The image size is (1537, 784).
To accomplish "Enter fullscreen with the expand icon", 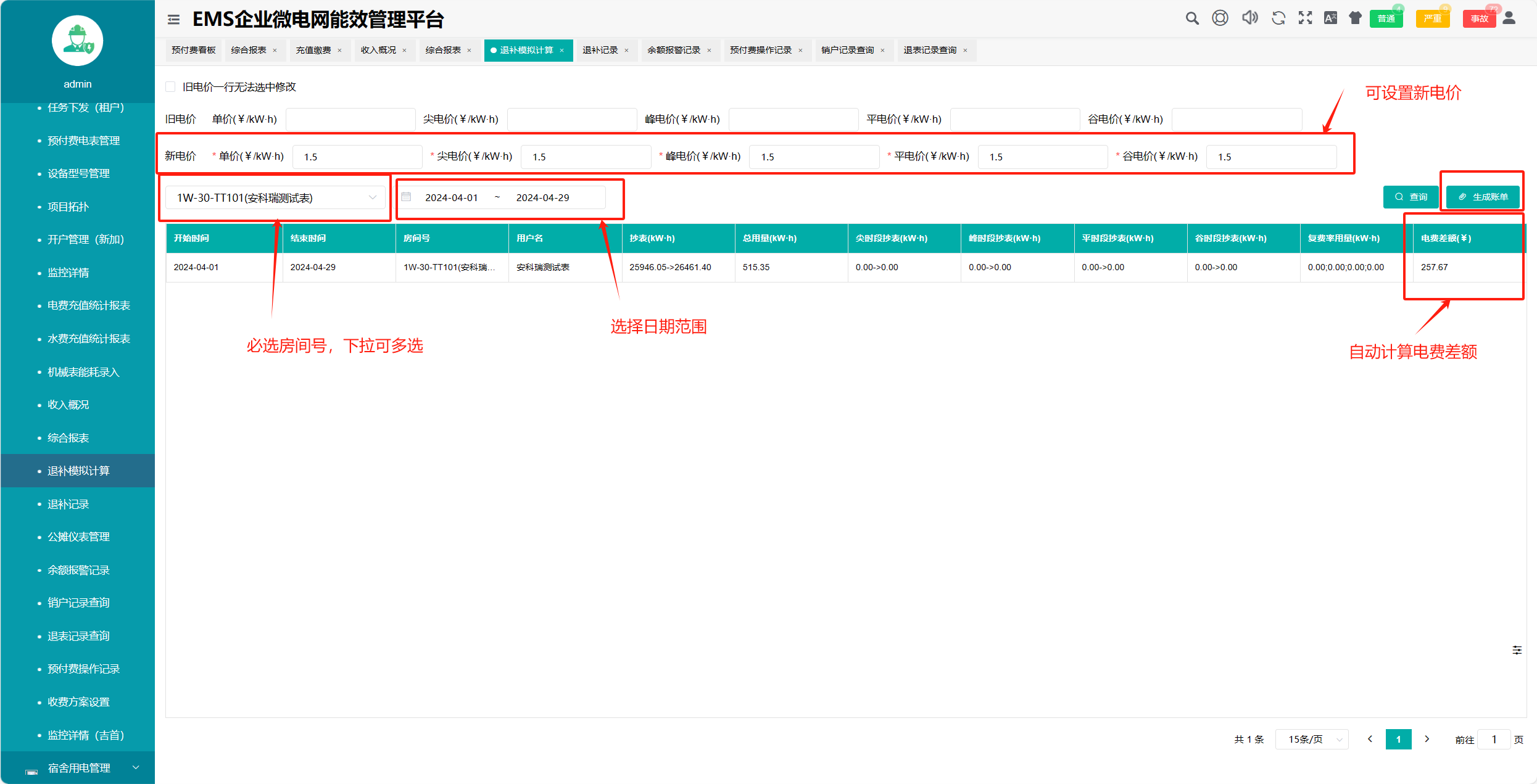I will click(1305, 19).
